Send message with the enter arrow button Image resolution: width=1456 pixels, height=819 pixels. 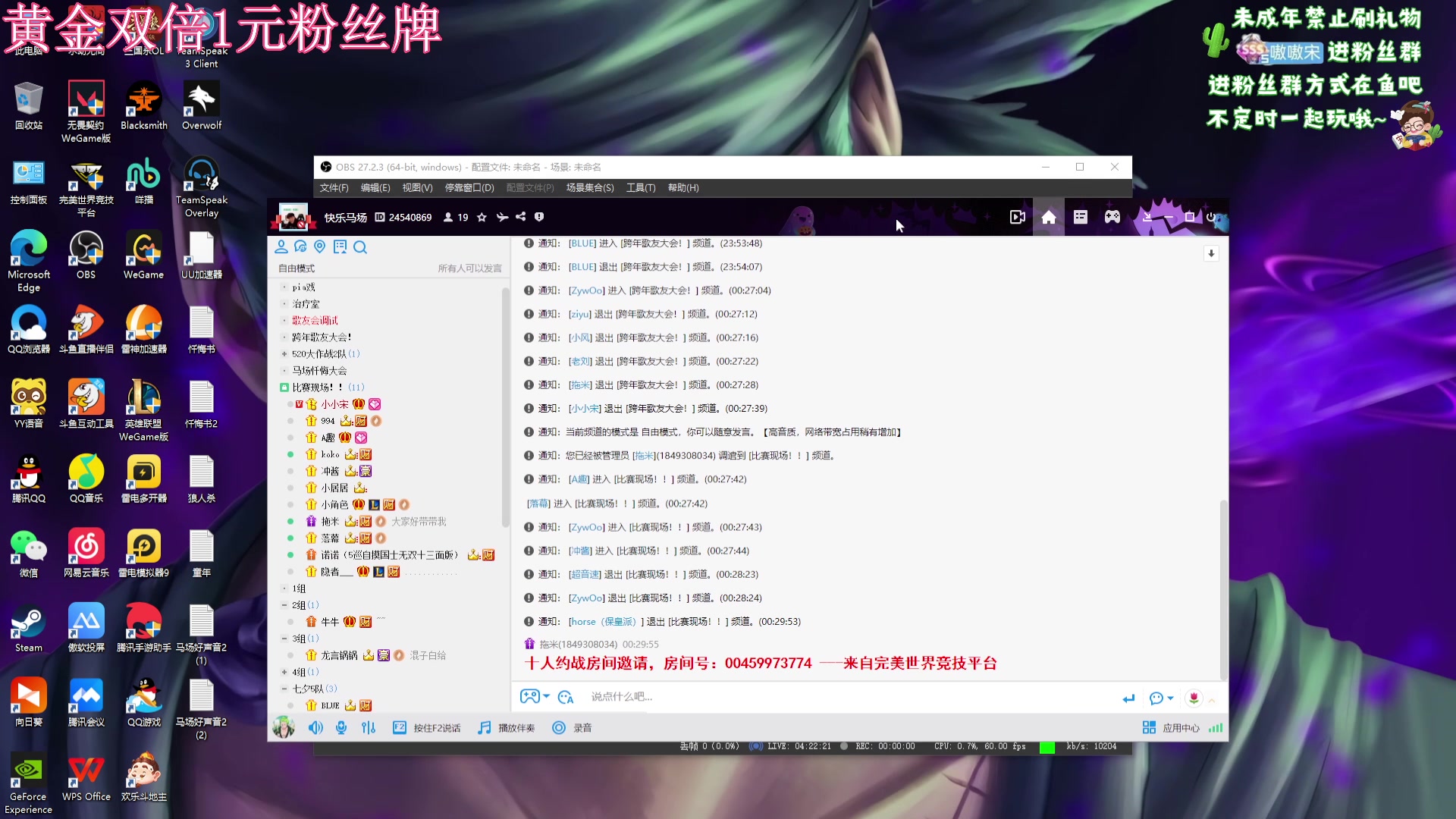pos(1128,698)
